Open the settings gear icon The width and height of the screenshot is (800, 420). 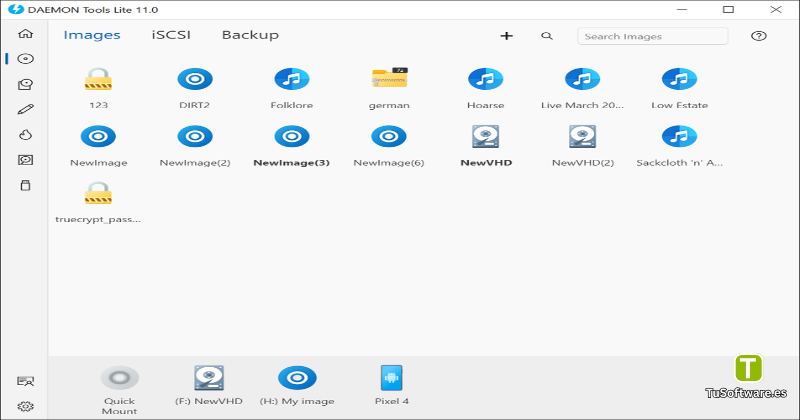click(x=26, y=407)
